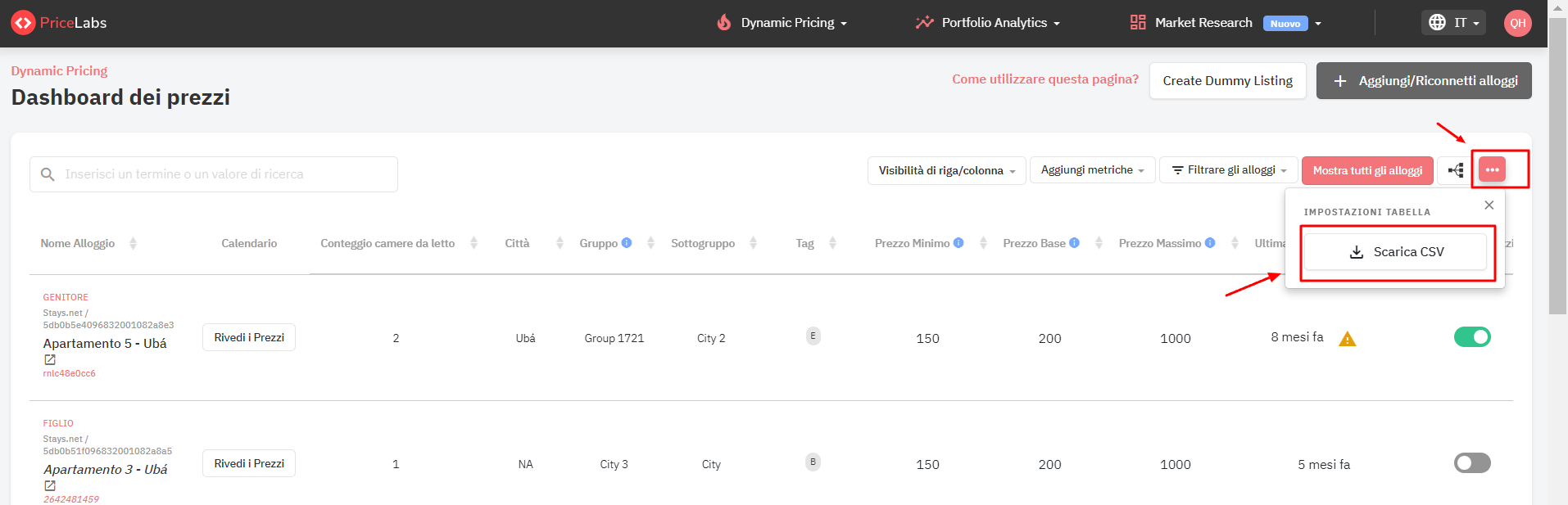Viewport: 1568px width, 505px height.
Task: Click Rivedi i Prezzi for Apartamento 3
Action: pyautogui.click(x=249, y=463)
